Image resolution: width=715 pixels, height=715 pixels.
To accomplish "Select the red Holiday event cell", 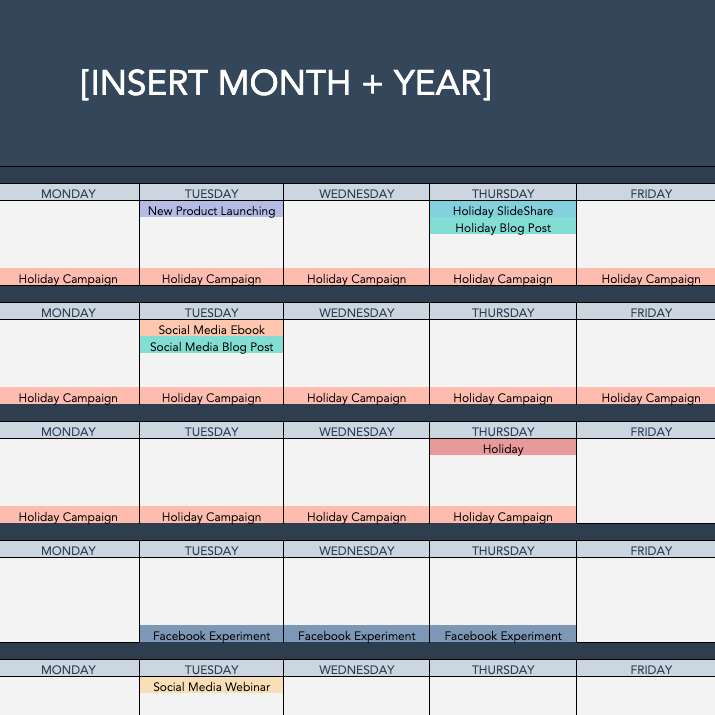I will click(x=503, y=449).
